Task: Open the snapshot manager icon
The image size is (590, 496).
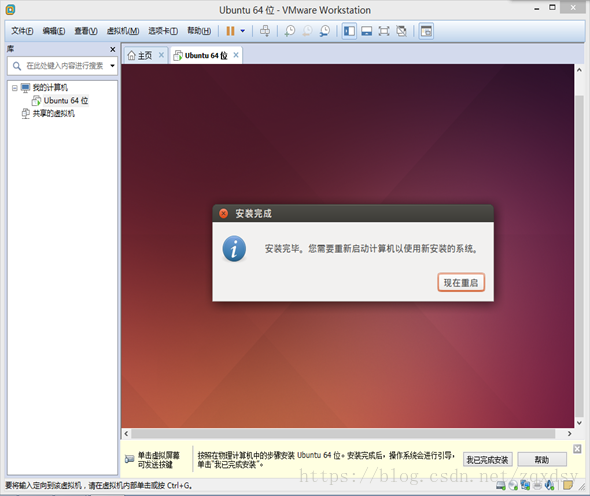Action: coord(325,31)
